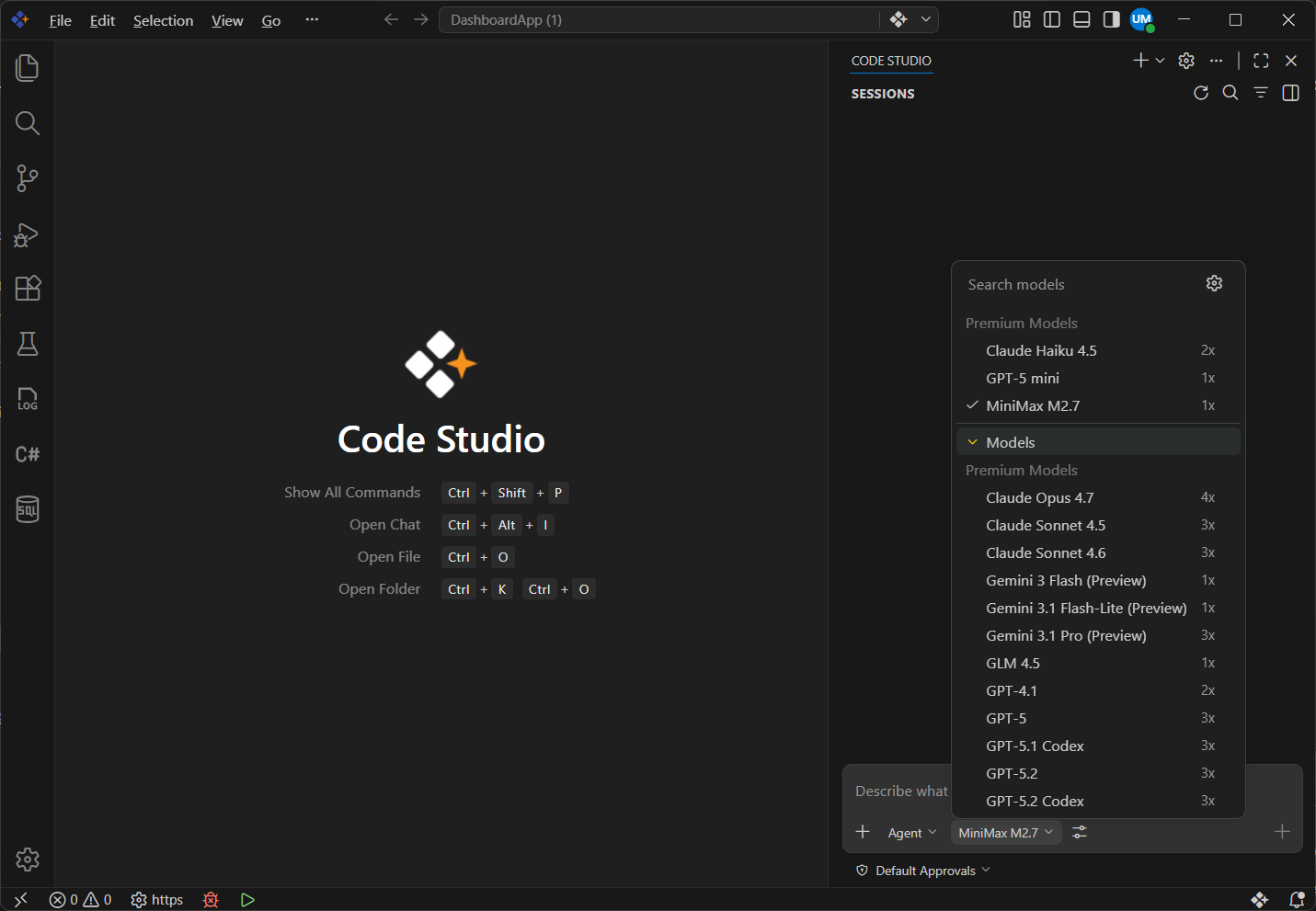The width and height of the screenshot is (1316, 911).
Task: Open manage models gear in picker
Action: point(1214,283)
